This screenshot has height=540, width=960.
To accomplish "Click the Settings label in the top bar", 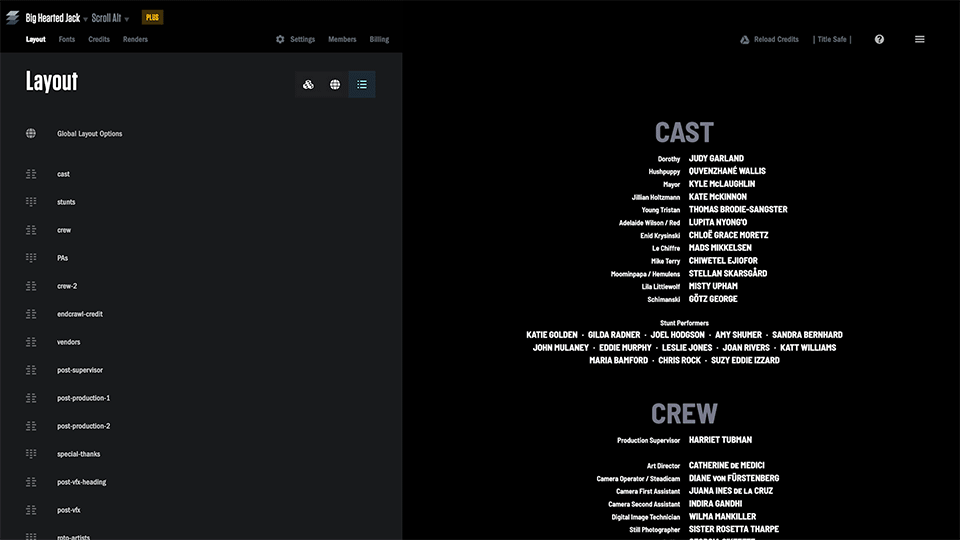I will click(302, 39).
